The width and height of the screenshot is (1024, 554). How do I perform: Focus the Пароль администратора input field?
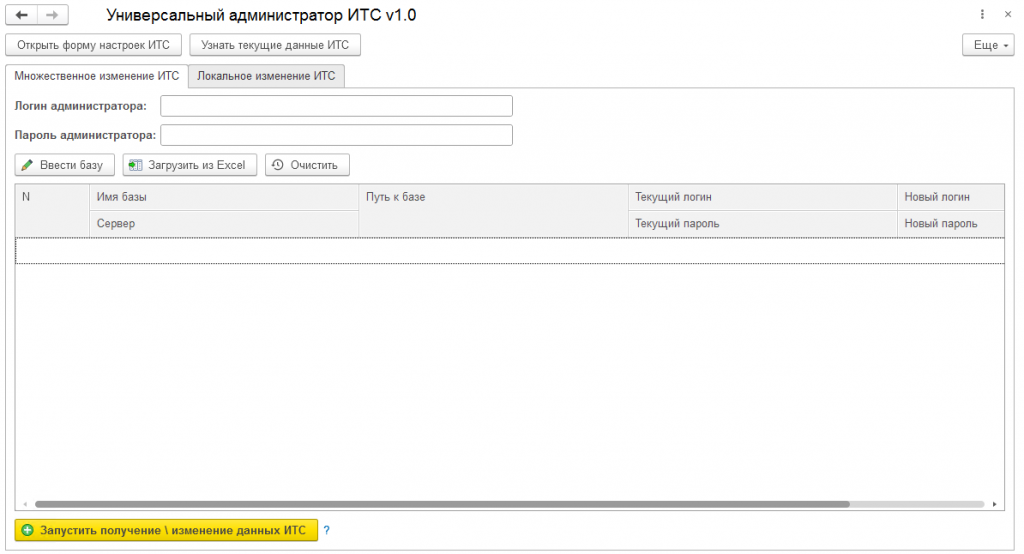336,135
